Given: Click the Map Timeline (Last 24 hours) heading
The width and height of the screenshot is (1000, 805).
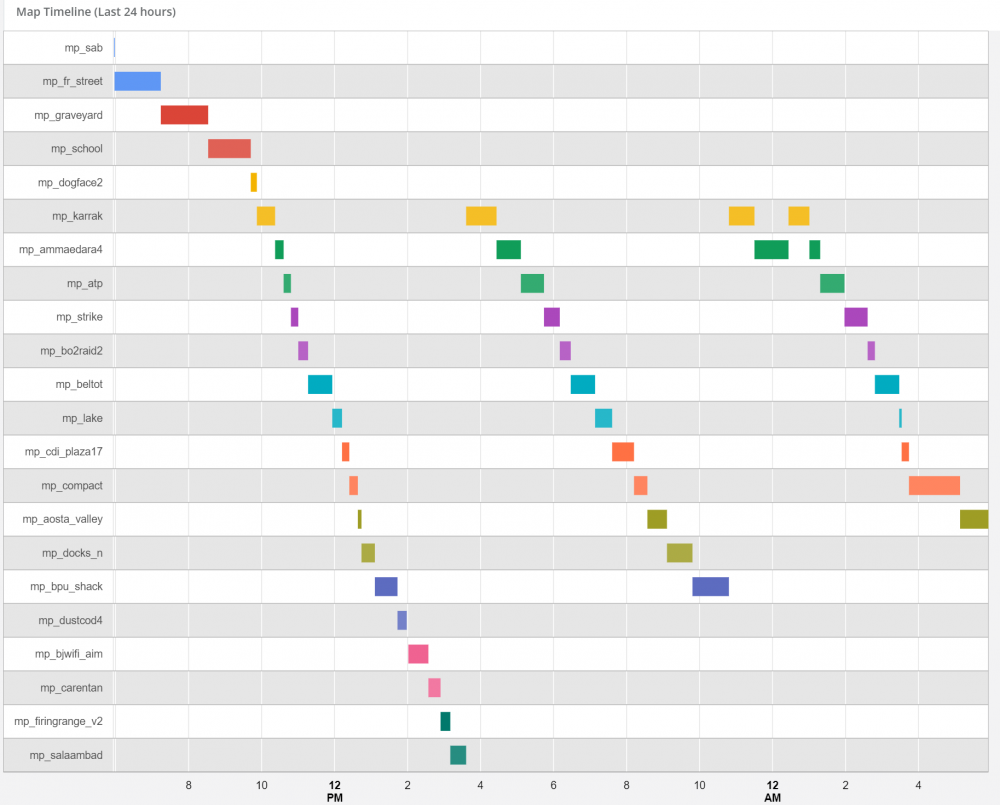Looking at the screenshot, I should pyautogui.click(x=96, y=12).
